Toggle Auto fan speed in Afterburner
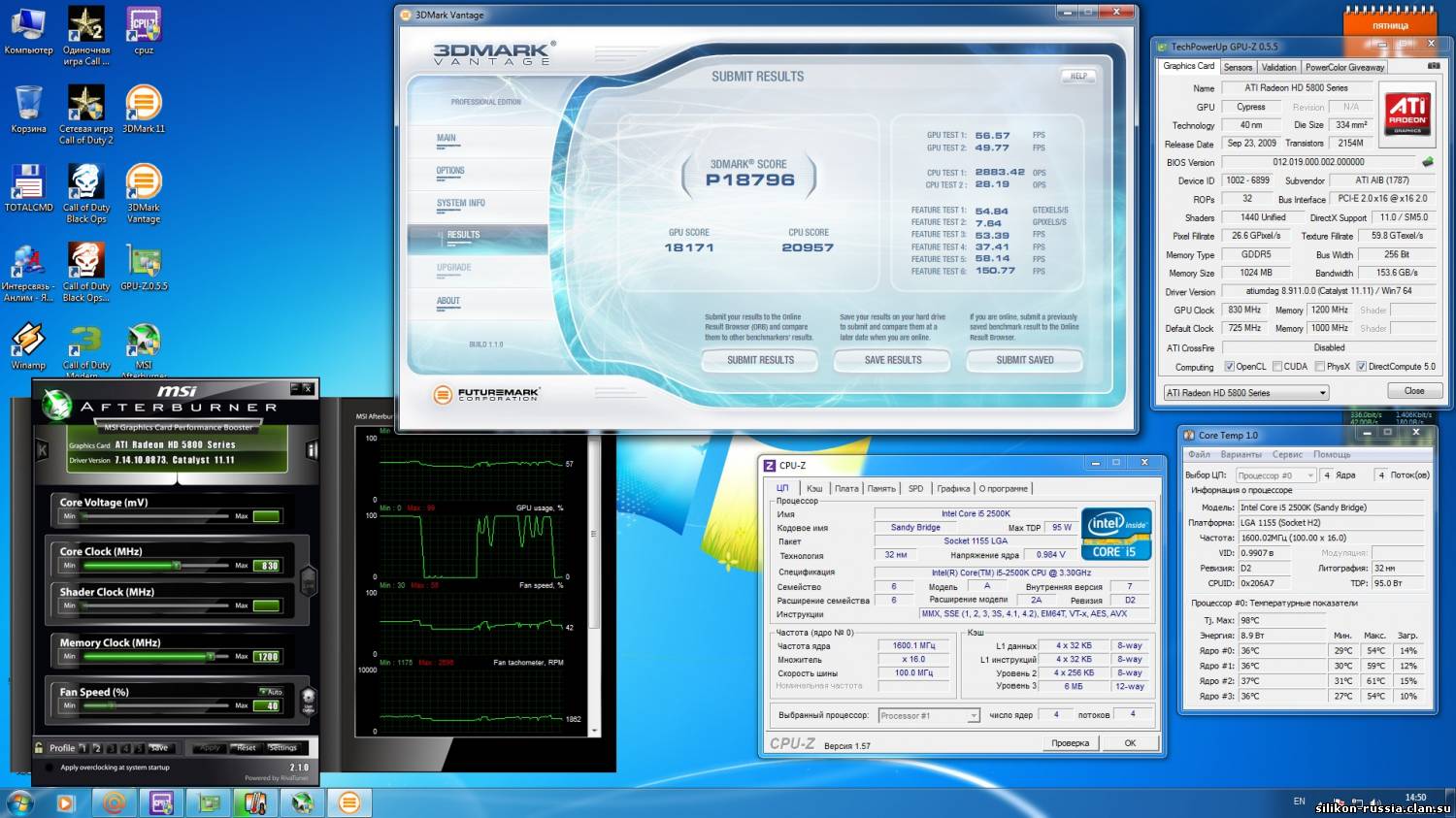This screenshot has height=818, width=1456. [271, 692]
